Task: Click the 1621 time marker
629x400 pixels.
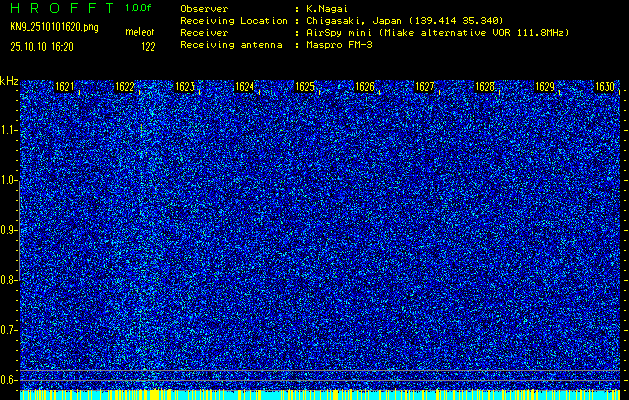Action: [x=65, y=87]
